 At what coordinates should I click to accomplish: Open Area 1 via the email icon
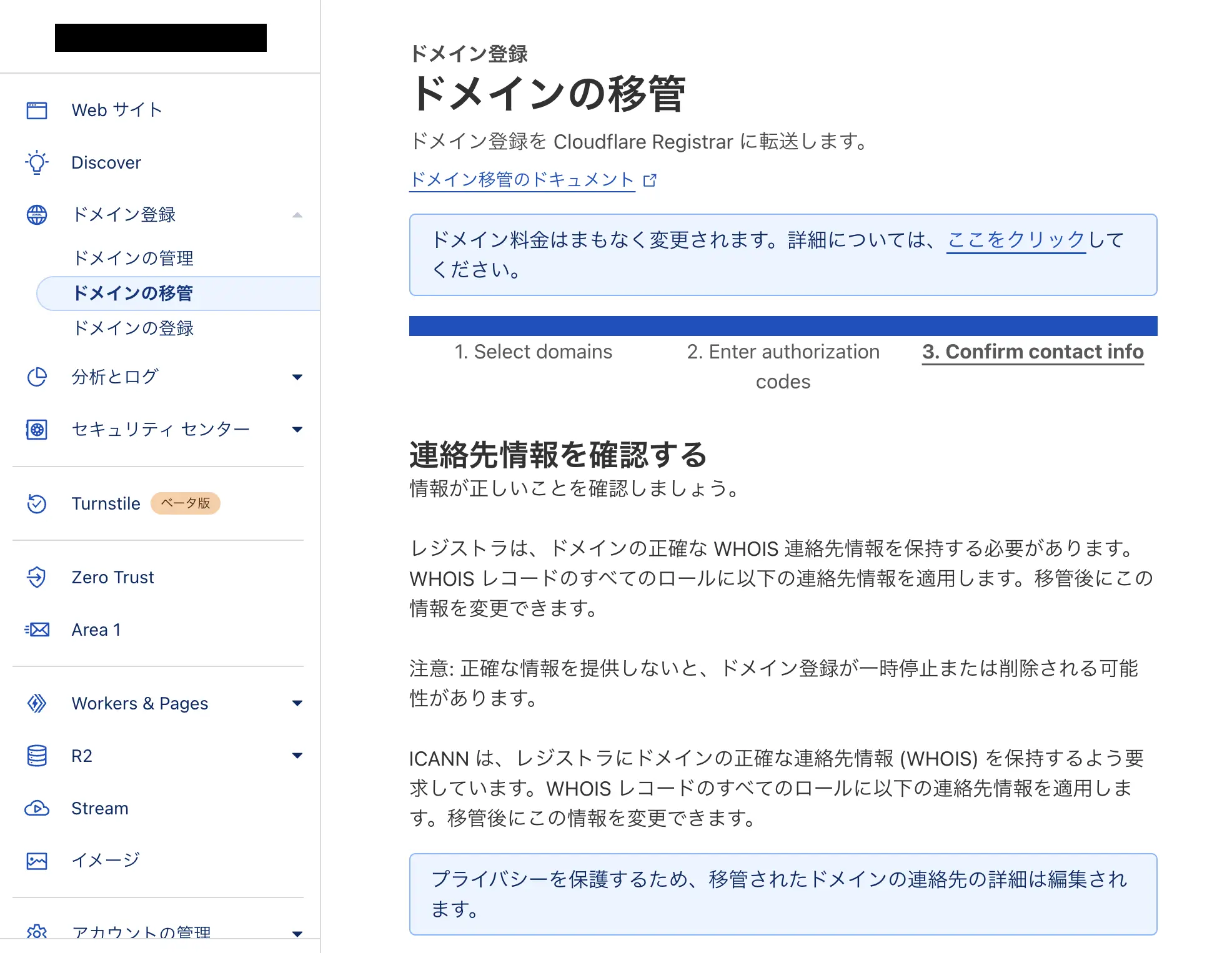tap(37, 630)
